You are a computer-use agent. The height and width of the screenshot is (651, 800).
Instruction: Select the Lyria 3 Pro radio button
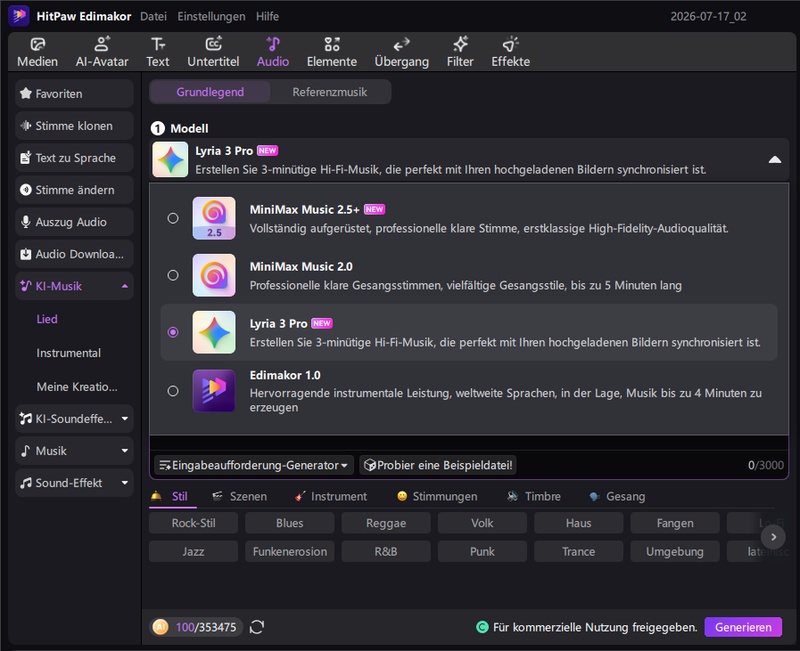pyautogui.click(x=173, y=333)
